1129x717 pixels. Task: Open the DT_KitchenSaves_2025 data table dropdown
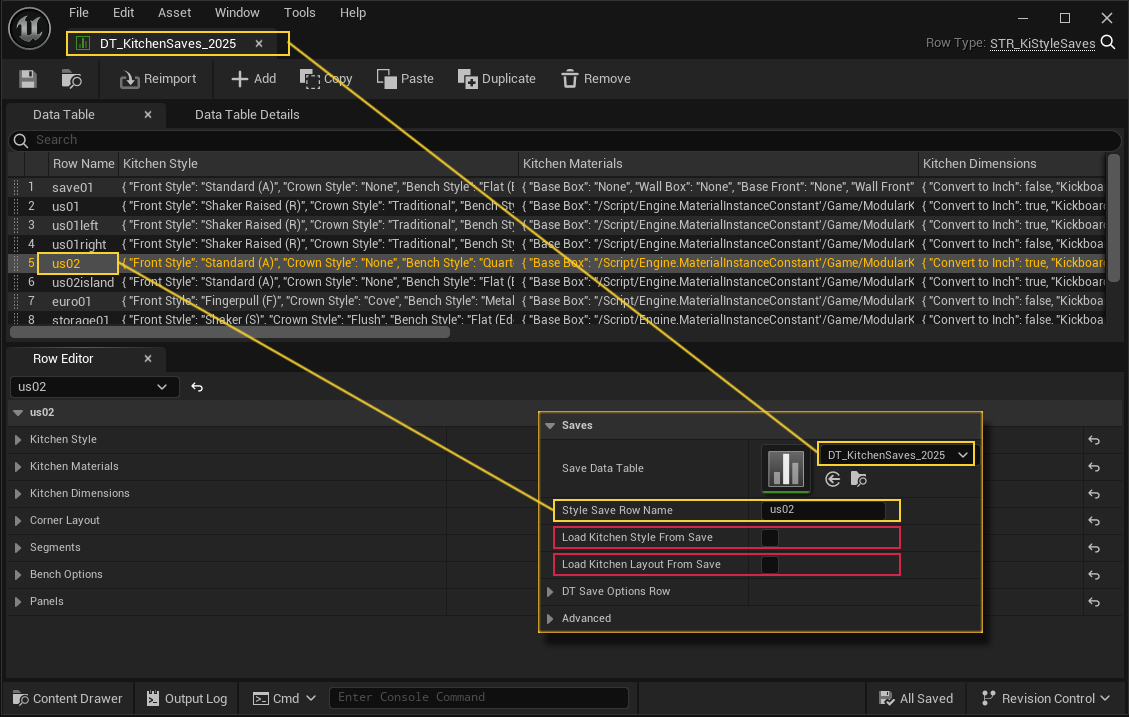coord(895,455)
